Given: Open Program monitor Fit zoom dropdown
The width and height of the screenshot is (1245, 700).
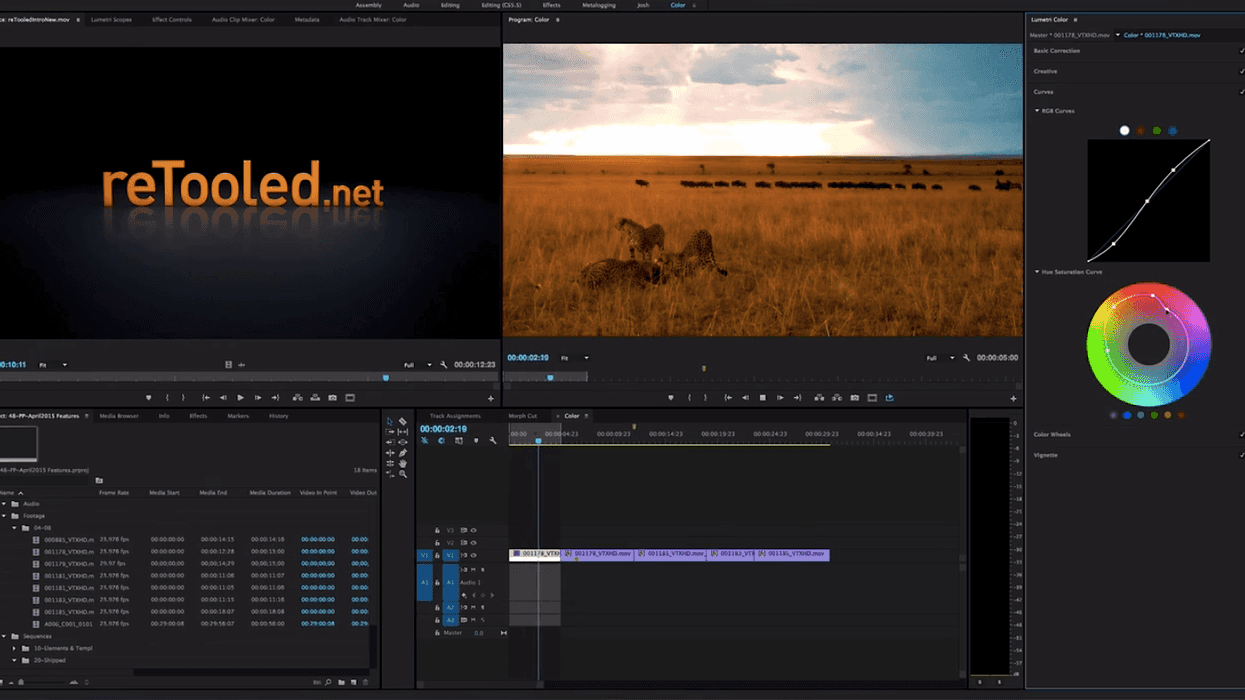Looking at the screenshot, I should [x=574, y=358].
